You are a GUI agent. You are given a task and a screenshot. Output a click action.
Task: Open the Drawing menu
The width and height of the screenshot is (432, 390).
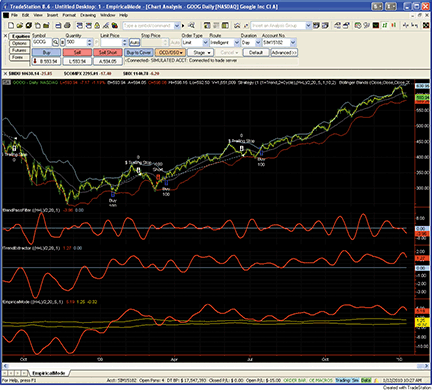pos(88,15)
